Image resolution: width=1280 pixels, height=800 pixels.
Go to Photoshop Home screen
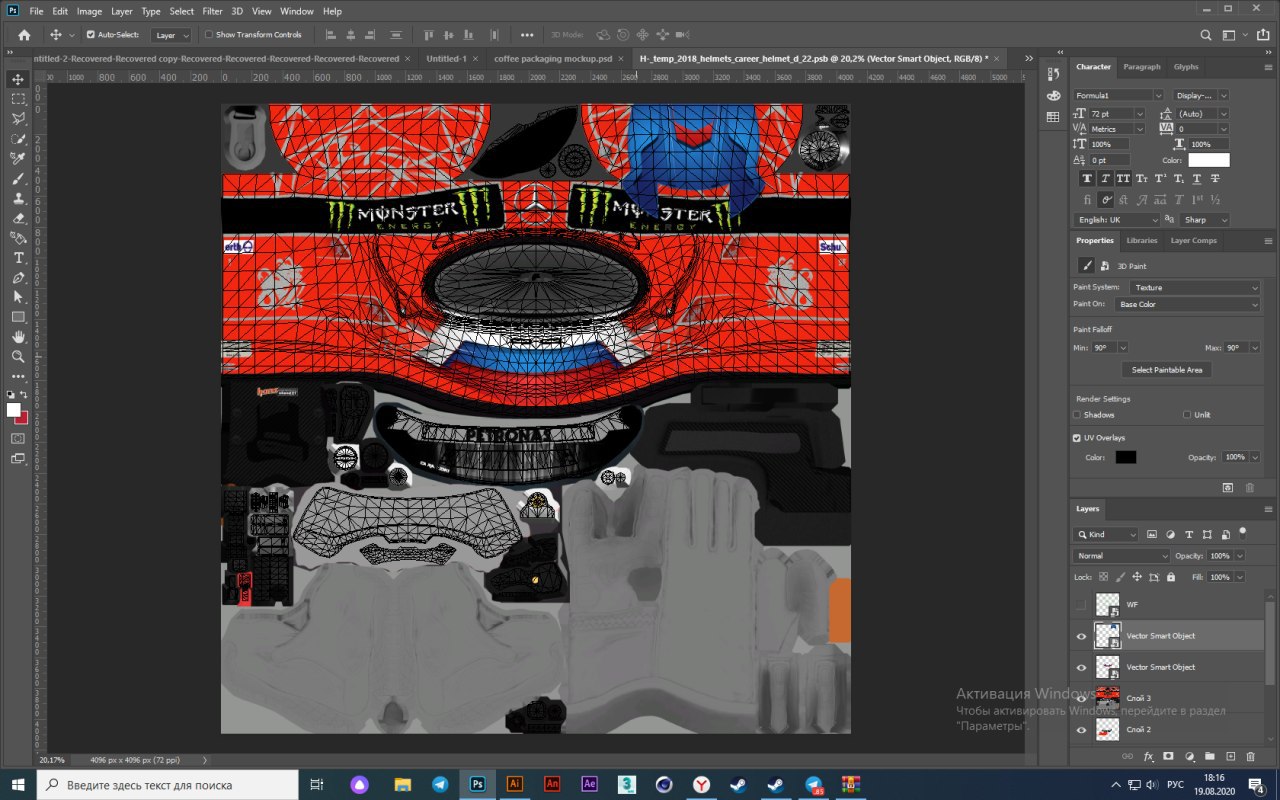[x=24, y=34]
